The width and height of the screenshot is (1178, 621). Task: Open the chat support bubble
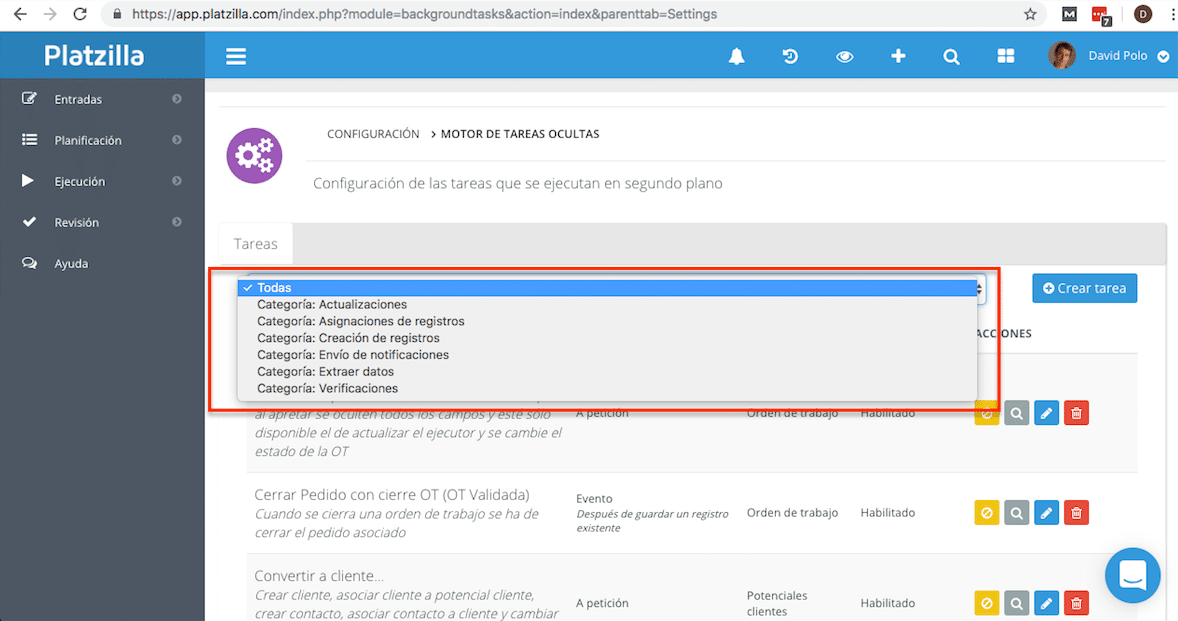[x=1132, y=575]
